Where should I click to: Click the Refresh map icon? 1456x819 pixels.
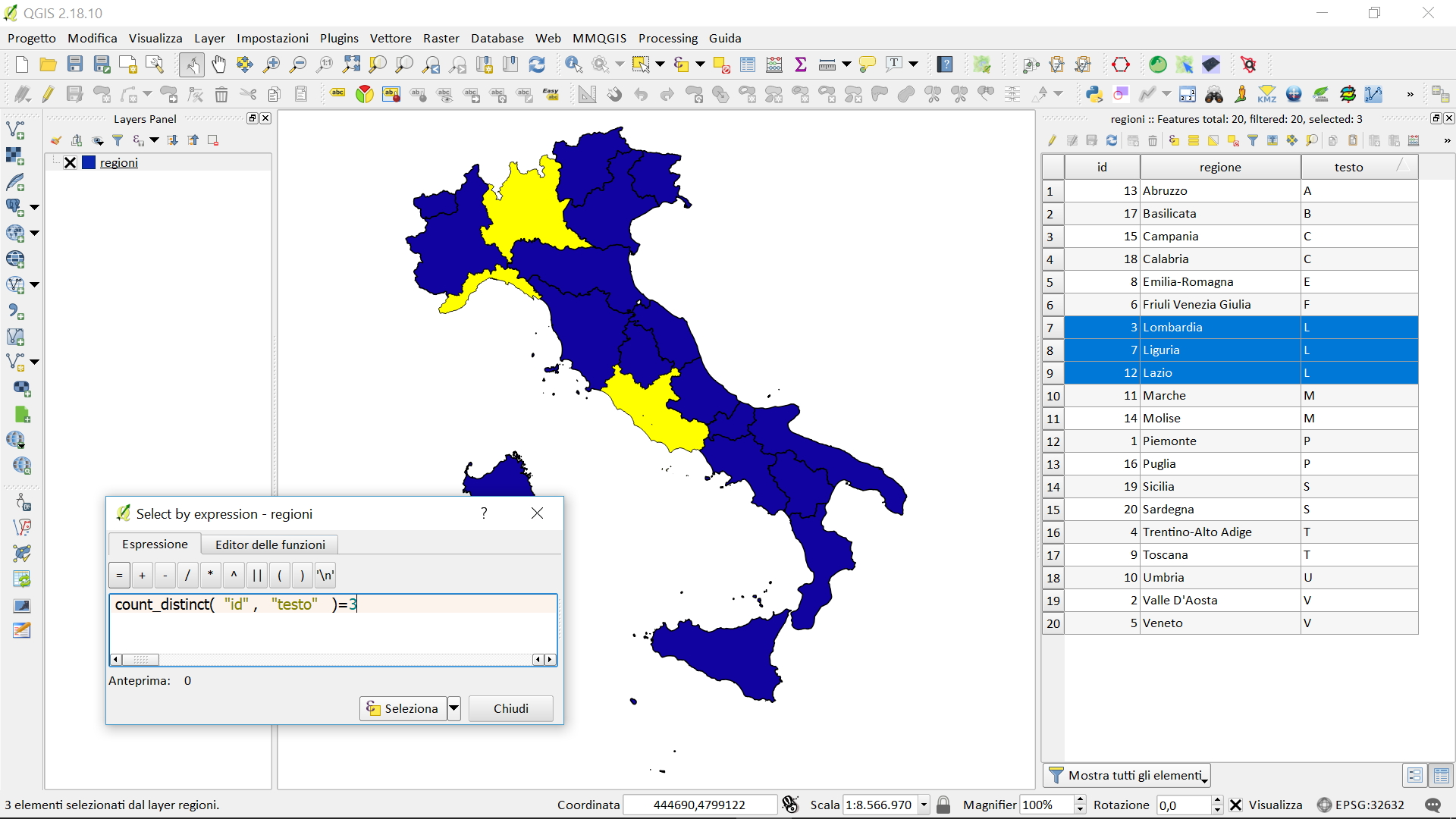(x=537, y=65)
